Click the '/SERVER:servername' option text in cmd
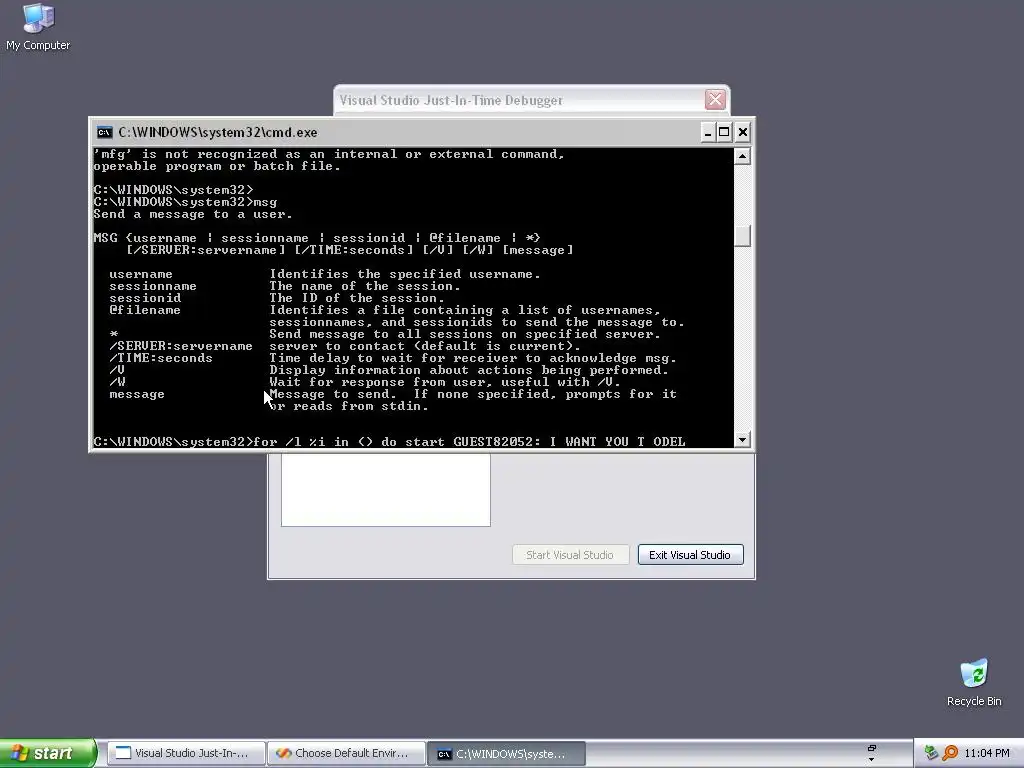Screen dimensions: 1024x768 coord(181,346)
